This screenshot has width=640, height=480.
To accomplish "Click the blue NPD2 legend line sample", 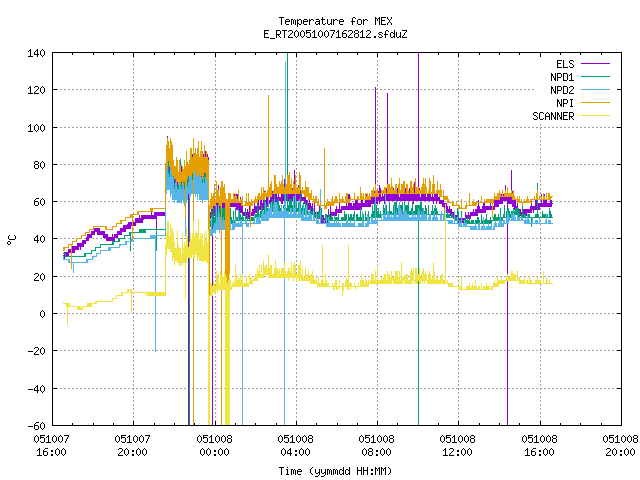I will (596, 90).
